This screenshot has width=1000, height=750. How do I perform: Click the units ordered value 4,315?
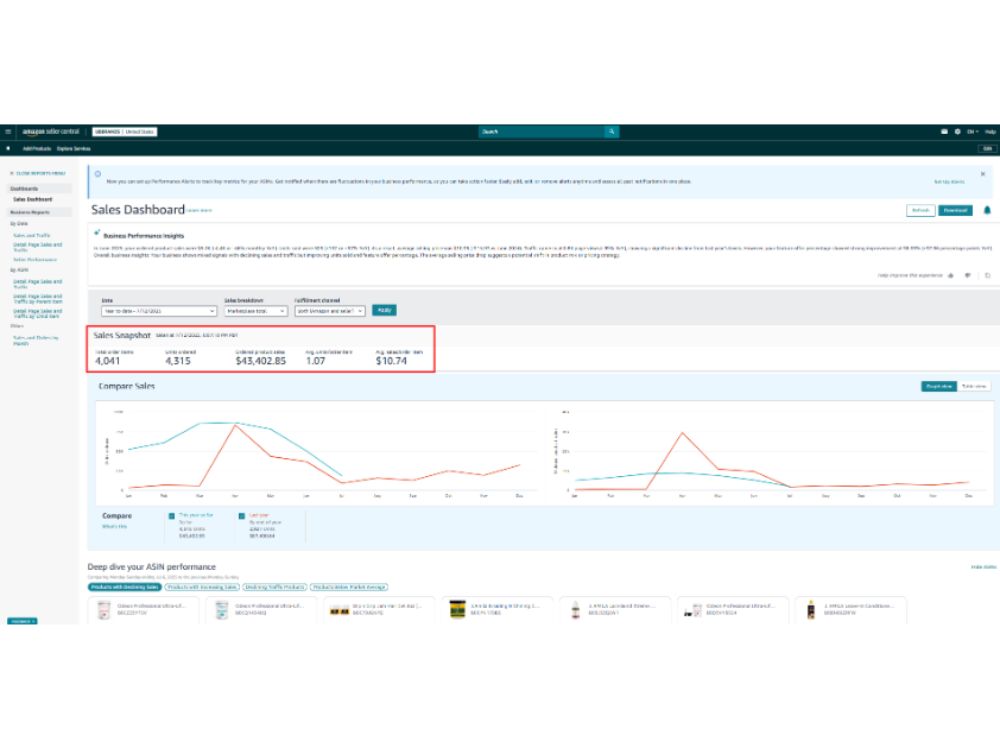coord(178,361)
